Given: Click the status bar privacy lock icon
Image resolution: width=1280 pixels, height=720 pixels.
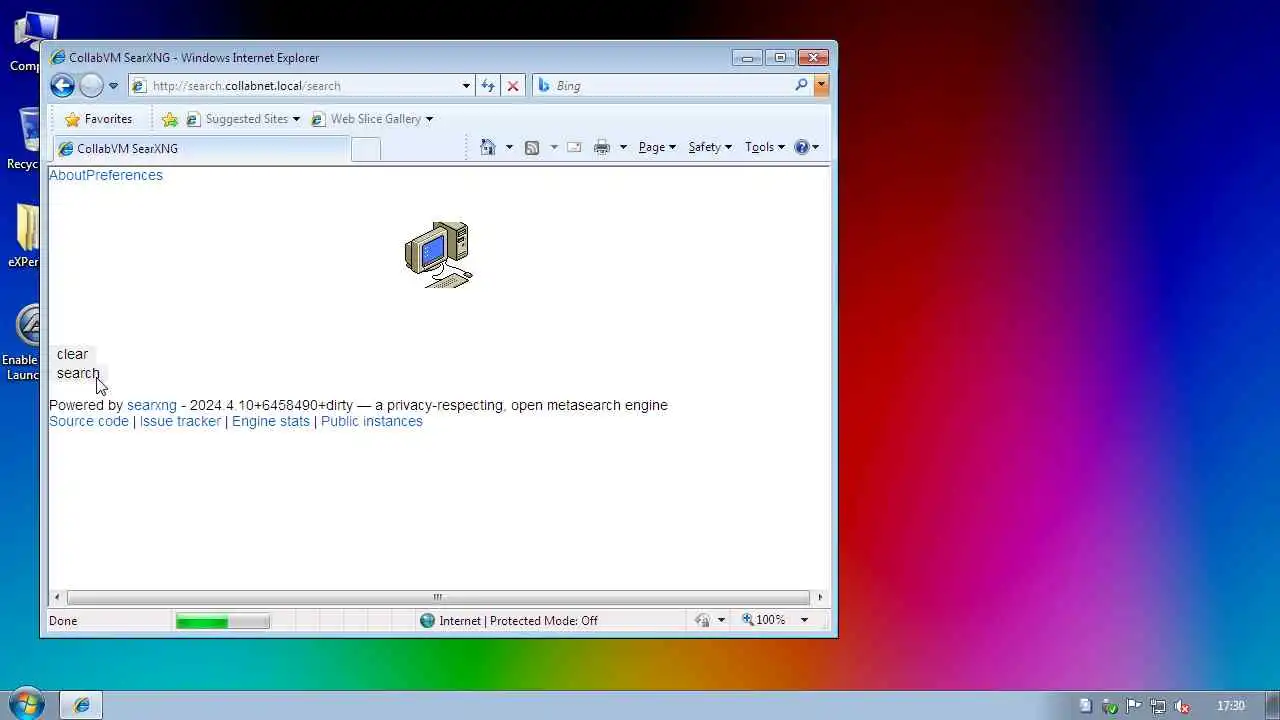Looking at the screenshot, I should 702,621.
